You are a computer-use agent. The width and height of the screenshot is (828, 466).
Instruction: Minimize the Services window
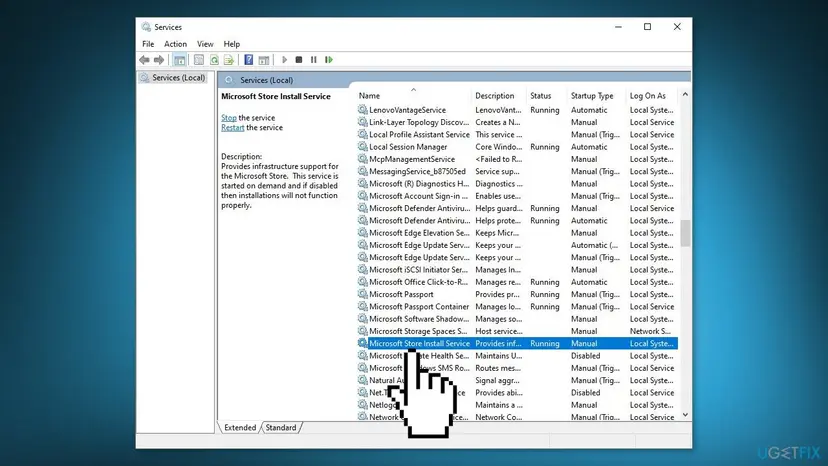click(x=618, y=27)
